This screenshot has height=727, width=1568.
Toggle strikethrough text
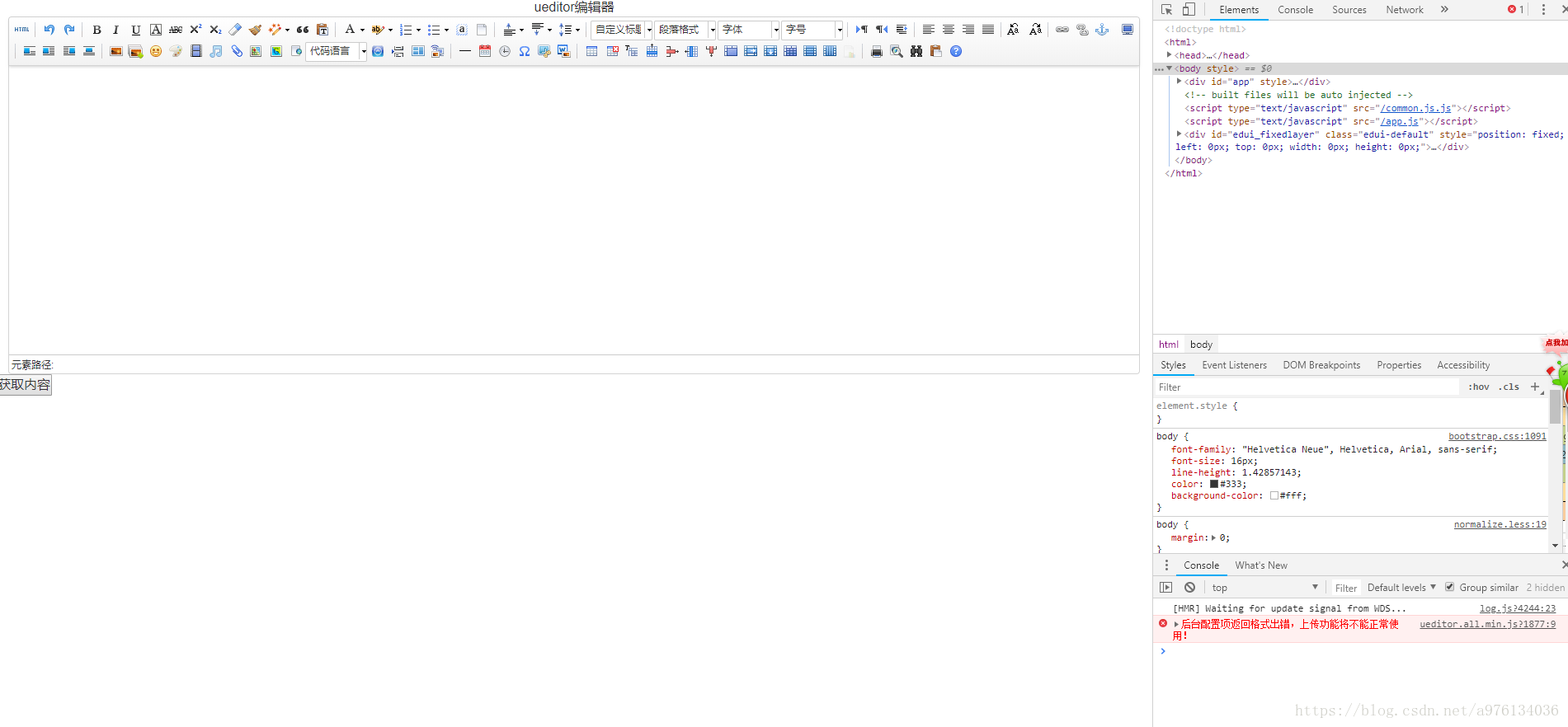point(176,30)
